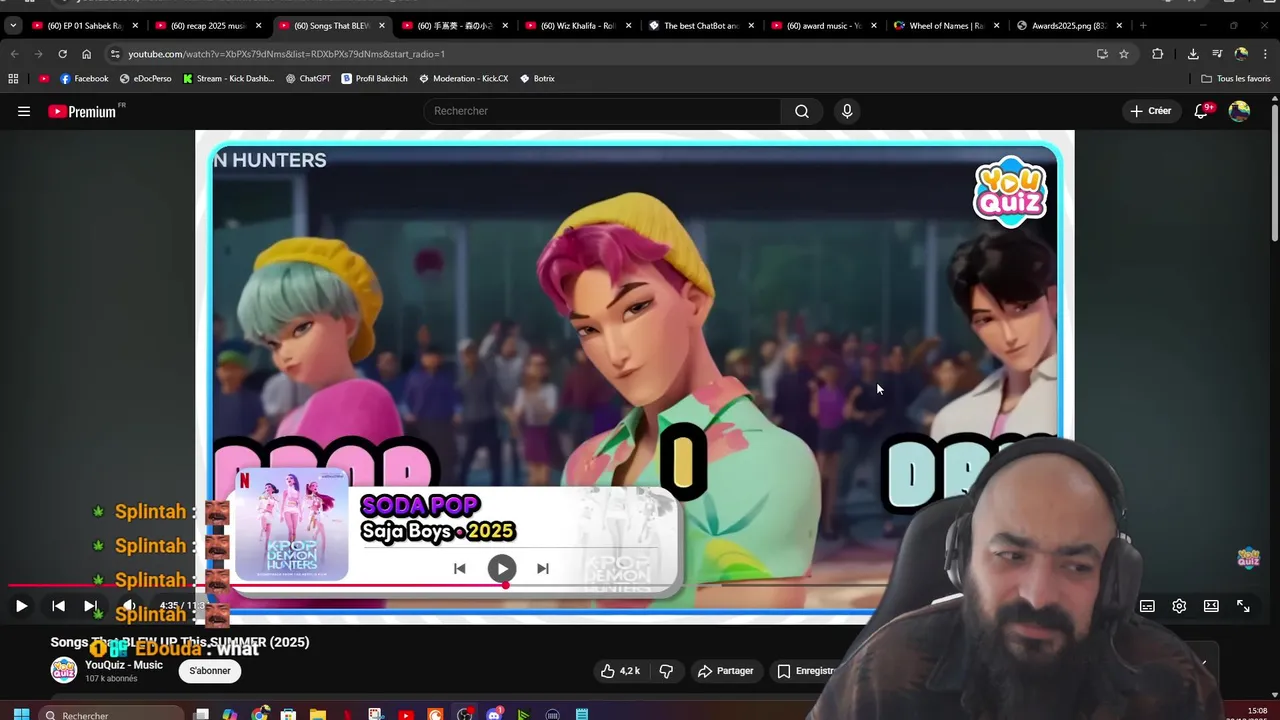The height and width of the screenshot is (720, 1280).
Task: Skip to the previous video in player controls
Action: [58, 606]
